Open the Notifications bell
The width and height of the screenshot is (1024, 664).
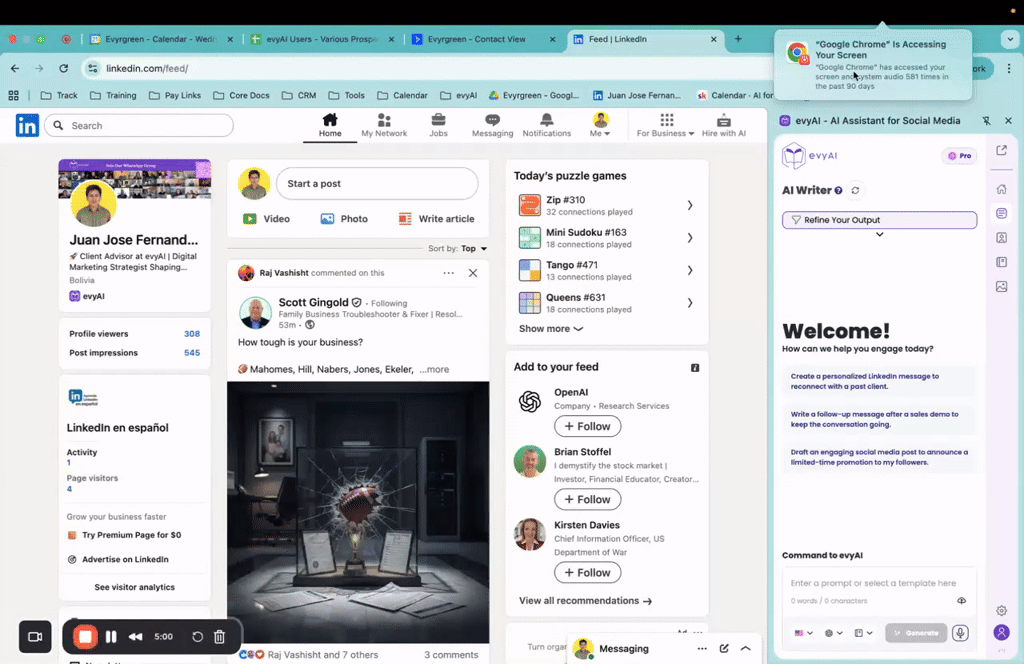(x=547, y=125)
